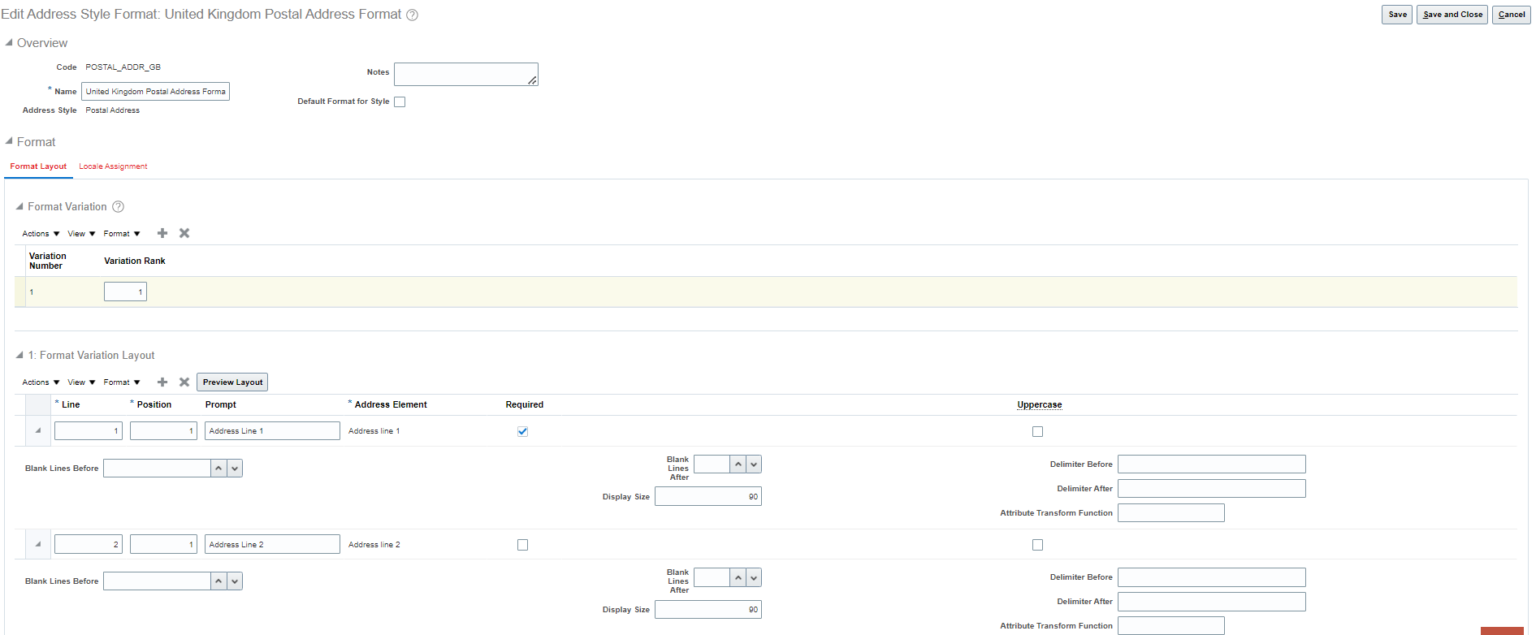Viewport: 1536px width, 635px height.
Task: Click Line field for Address Line 1
Action: pyautogui.click(x=89, y=431)
